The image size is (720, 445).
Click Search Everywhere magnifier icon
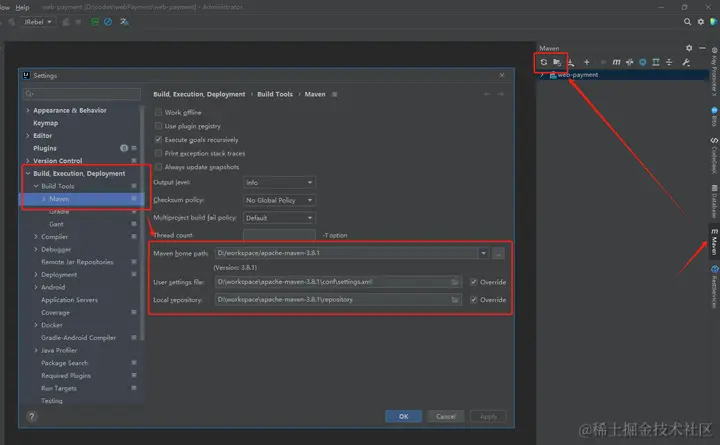[x=687, y=22]
